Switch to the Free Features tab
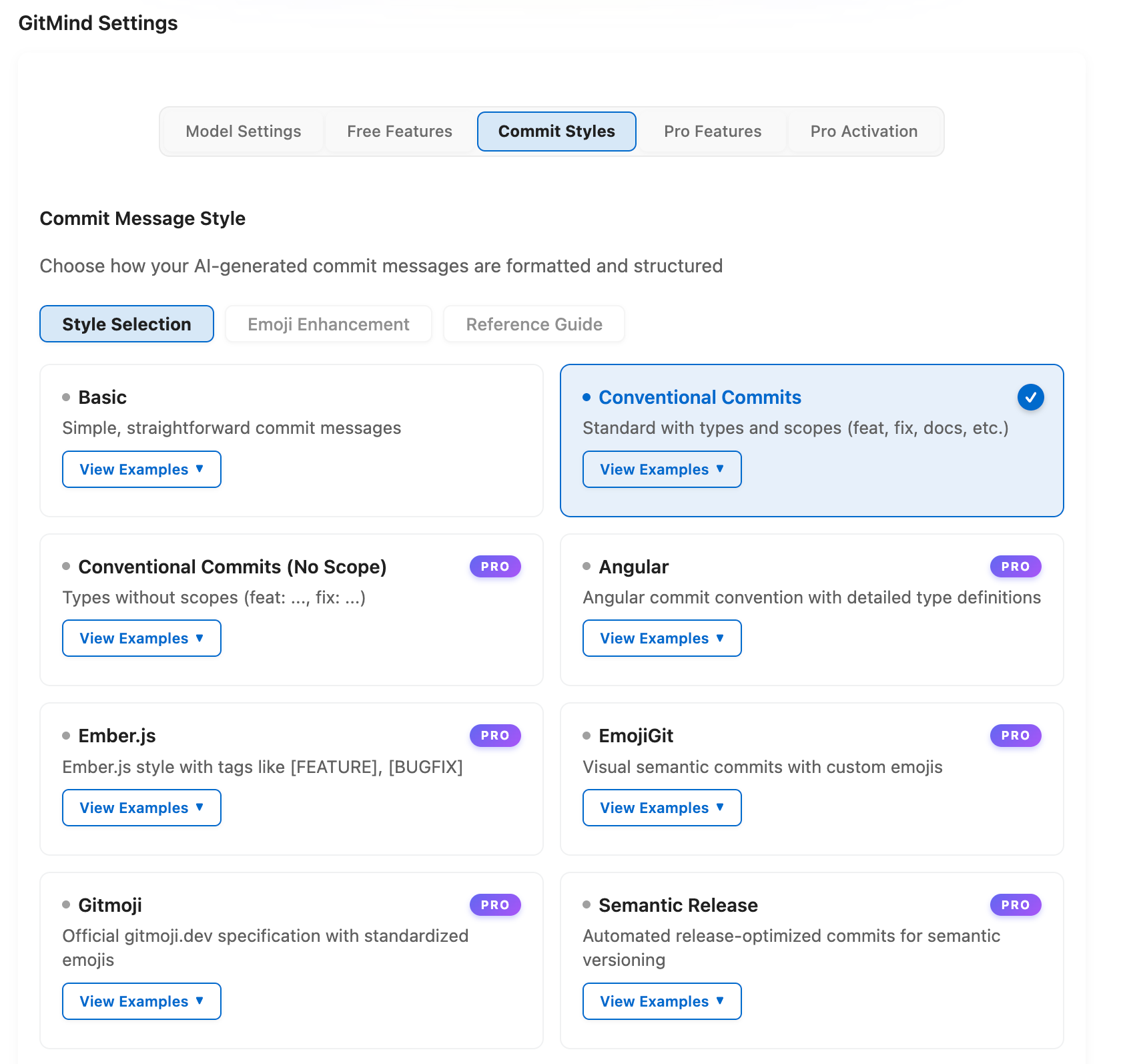The height and width of the screenshot is (1064, 1133). (x=400, y=131)
